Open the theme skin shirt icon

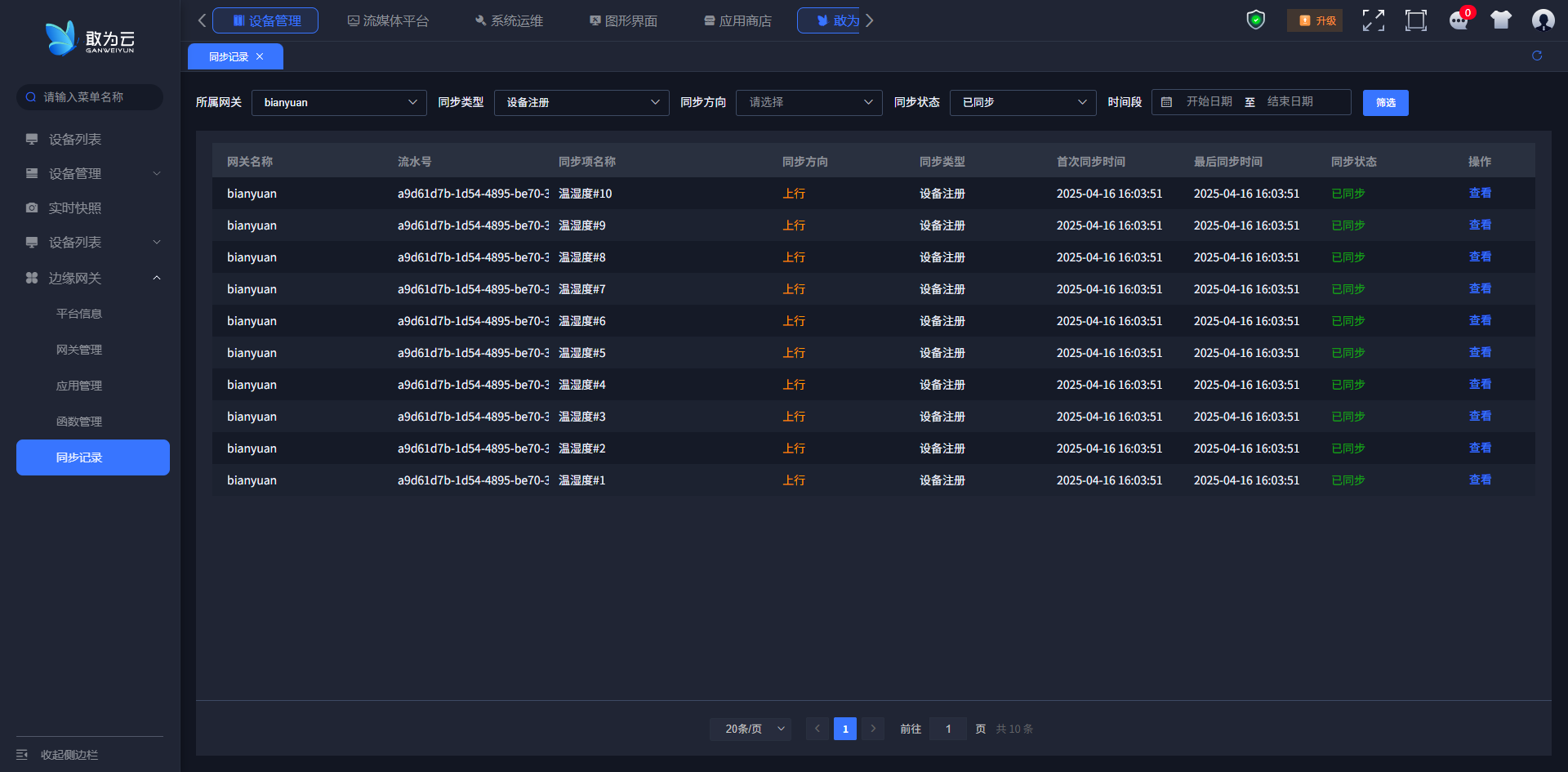(1500, 20)
